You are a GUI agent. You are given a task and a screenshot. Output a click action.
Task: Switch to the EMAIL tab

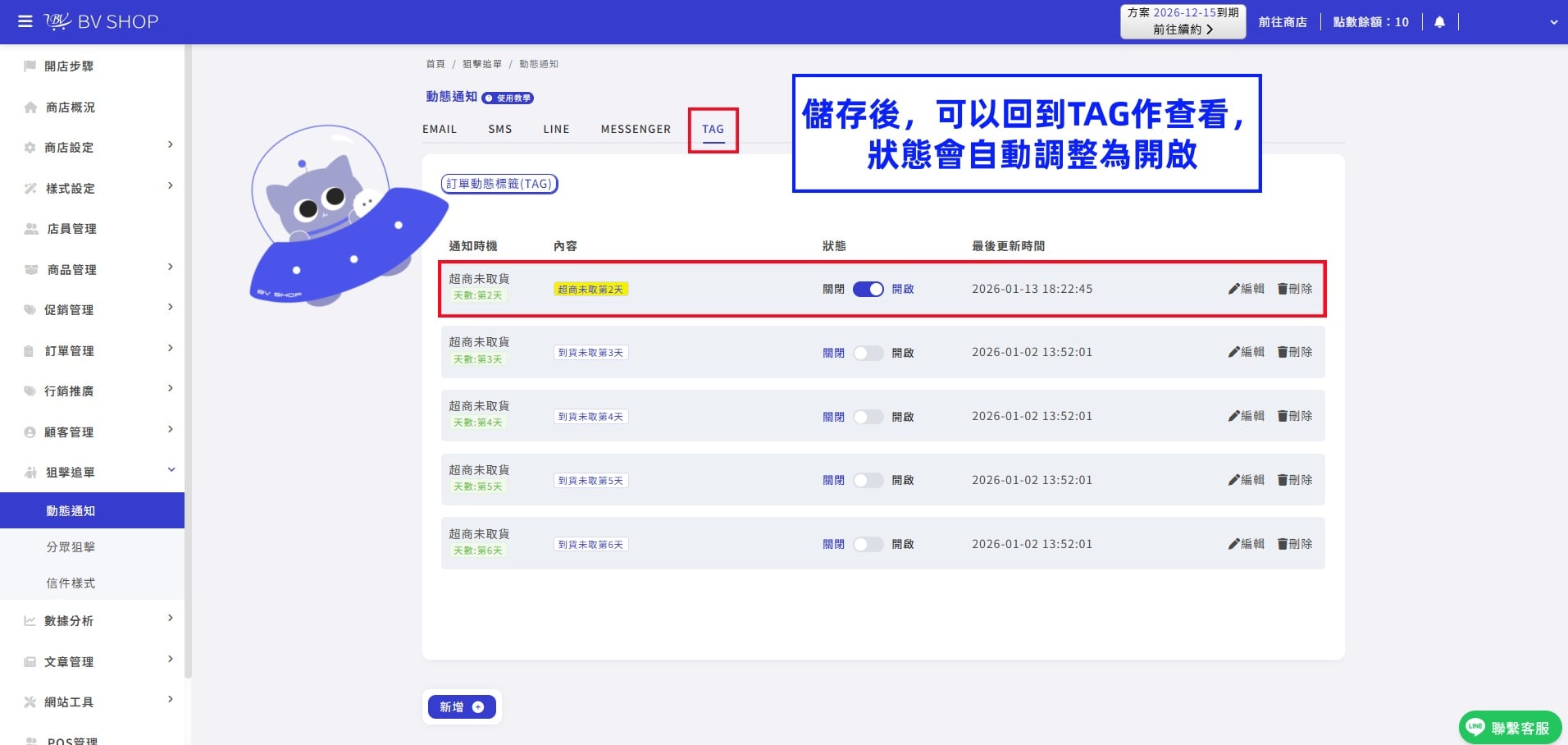440,130
